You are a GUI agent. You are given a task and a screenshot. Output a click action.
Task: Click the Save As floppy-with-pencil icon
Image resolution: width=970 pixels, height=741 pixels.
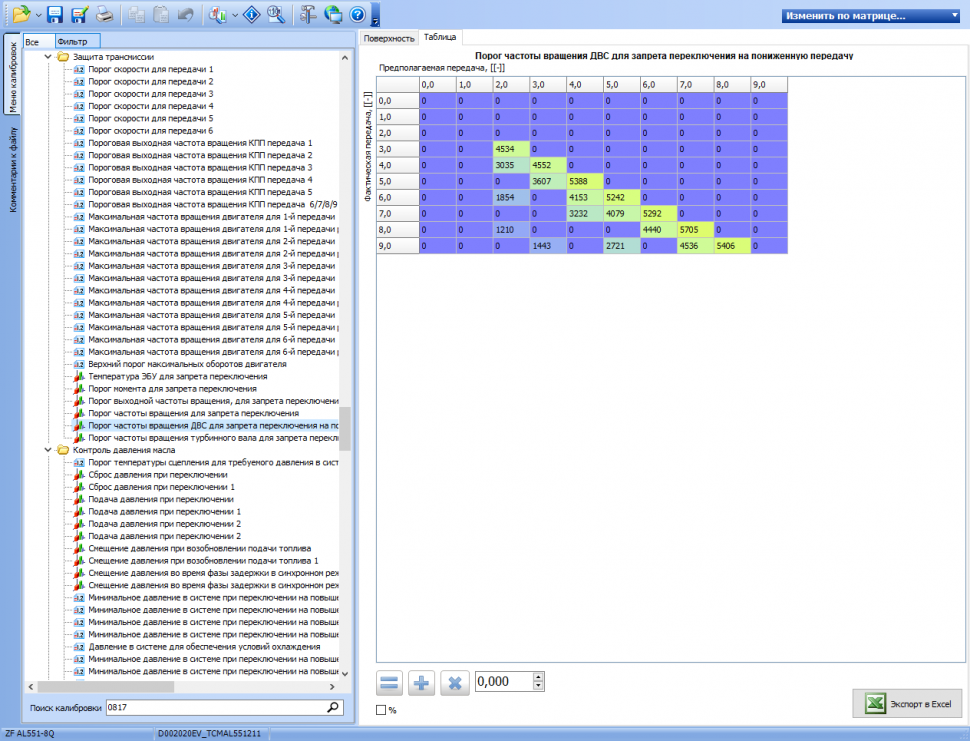[79, 14]
